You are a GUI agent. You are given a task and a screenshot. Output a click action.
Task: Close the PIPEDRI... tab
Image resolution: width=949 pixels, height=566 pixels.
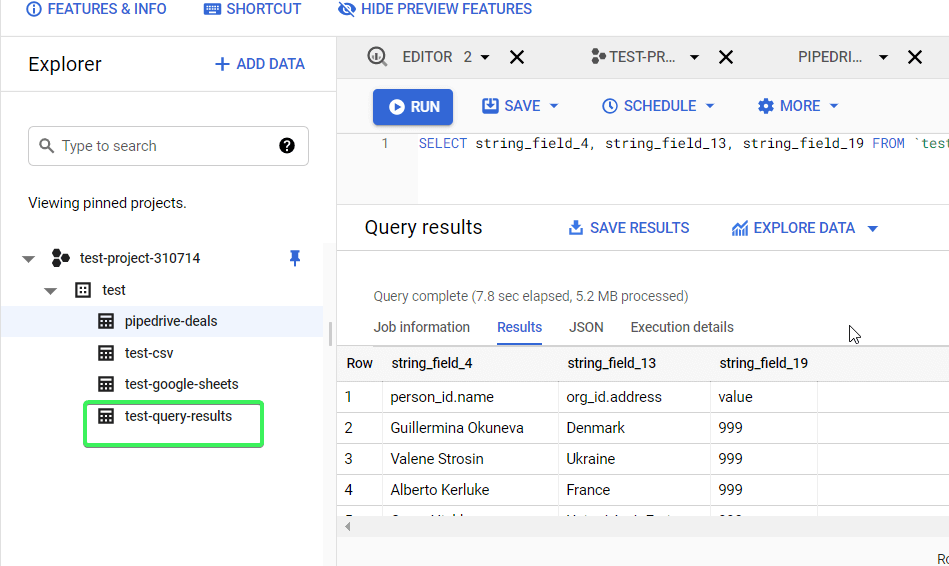click(x=915, y=58)
